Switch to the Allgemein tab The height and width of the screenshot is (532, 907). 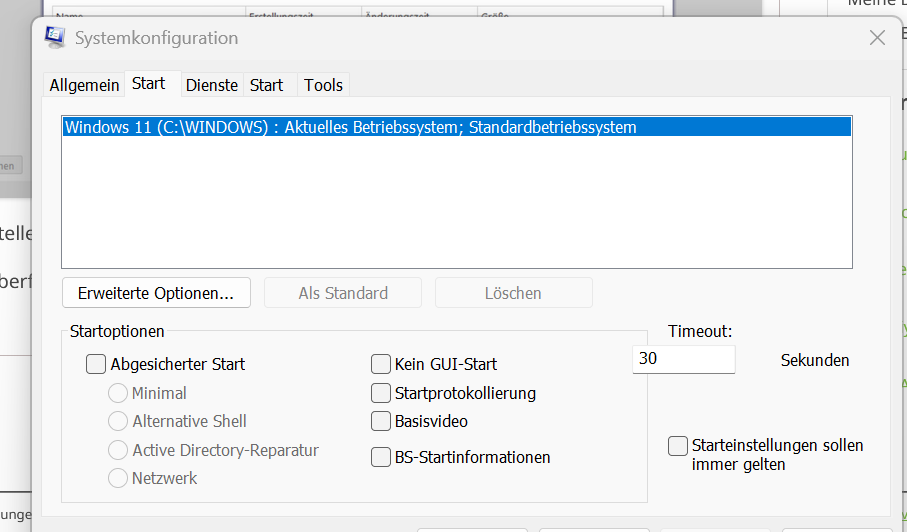tap(85, 85)
